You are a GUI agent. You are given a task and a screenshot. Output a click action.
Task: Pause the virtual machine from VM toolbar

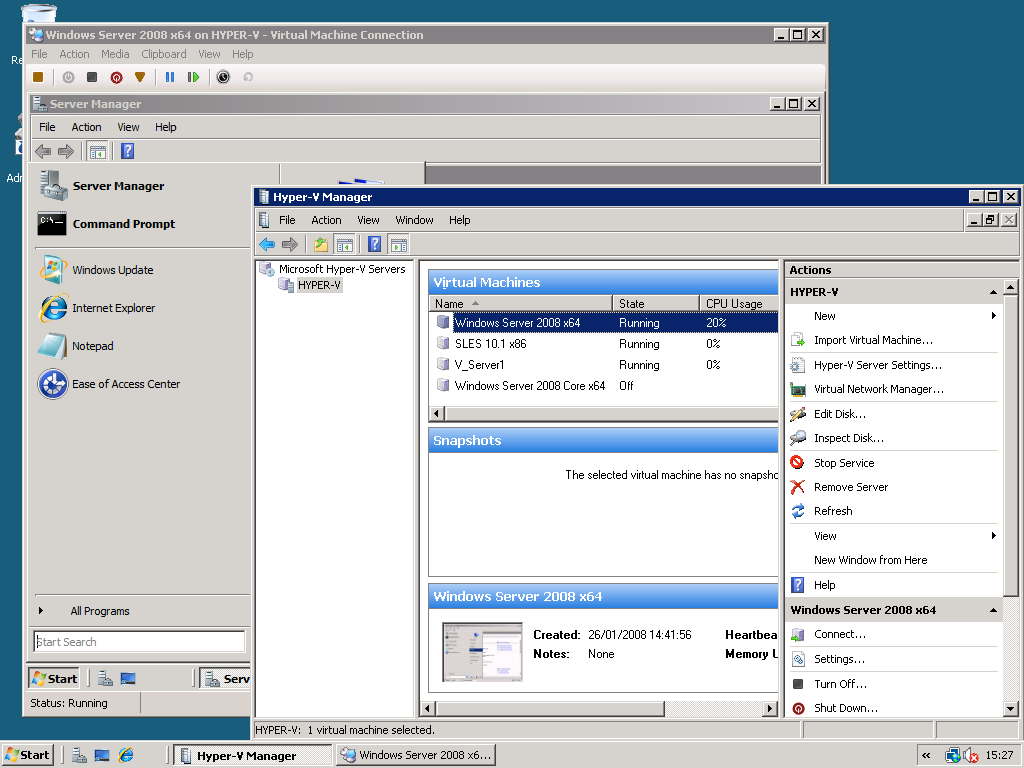point(170,77)
